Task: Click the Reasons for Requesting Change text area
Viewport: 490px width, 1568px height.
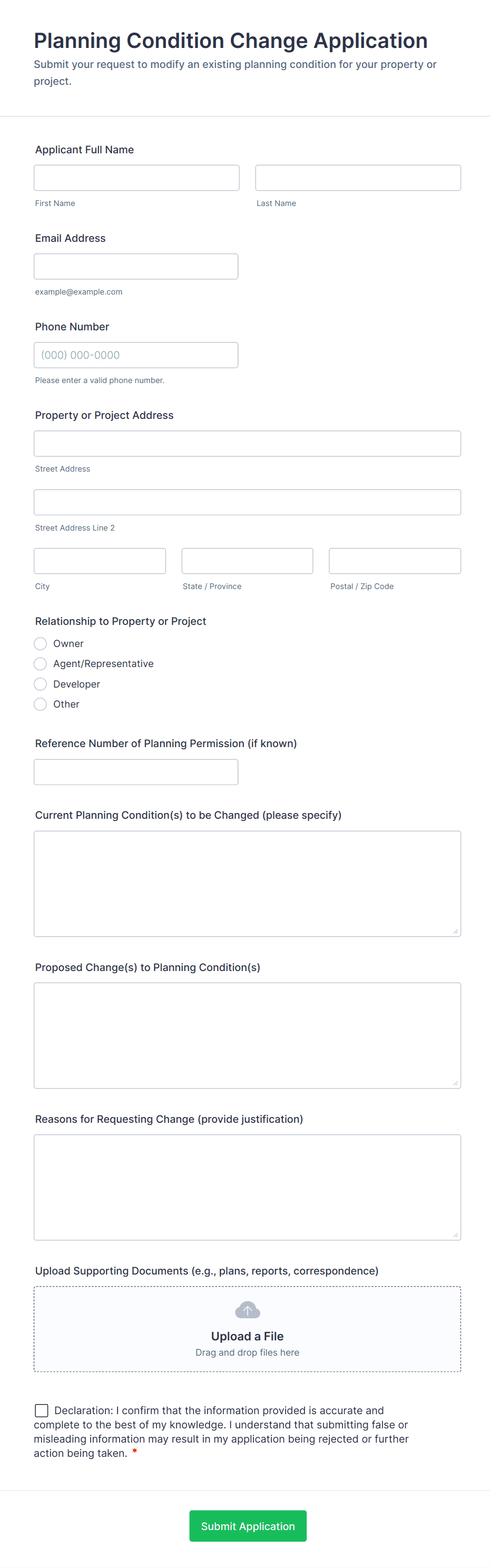Action: point(247,1187)
